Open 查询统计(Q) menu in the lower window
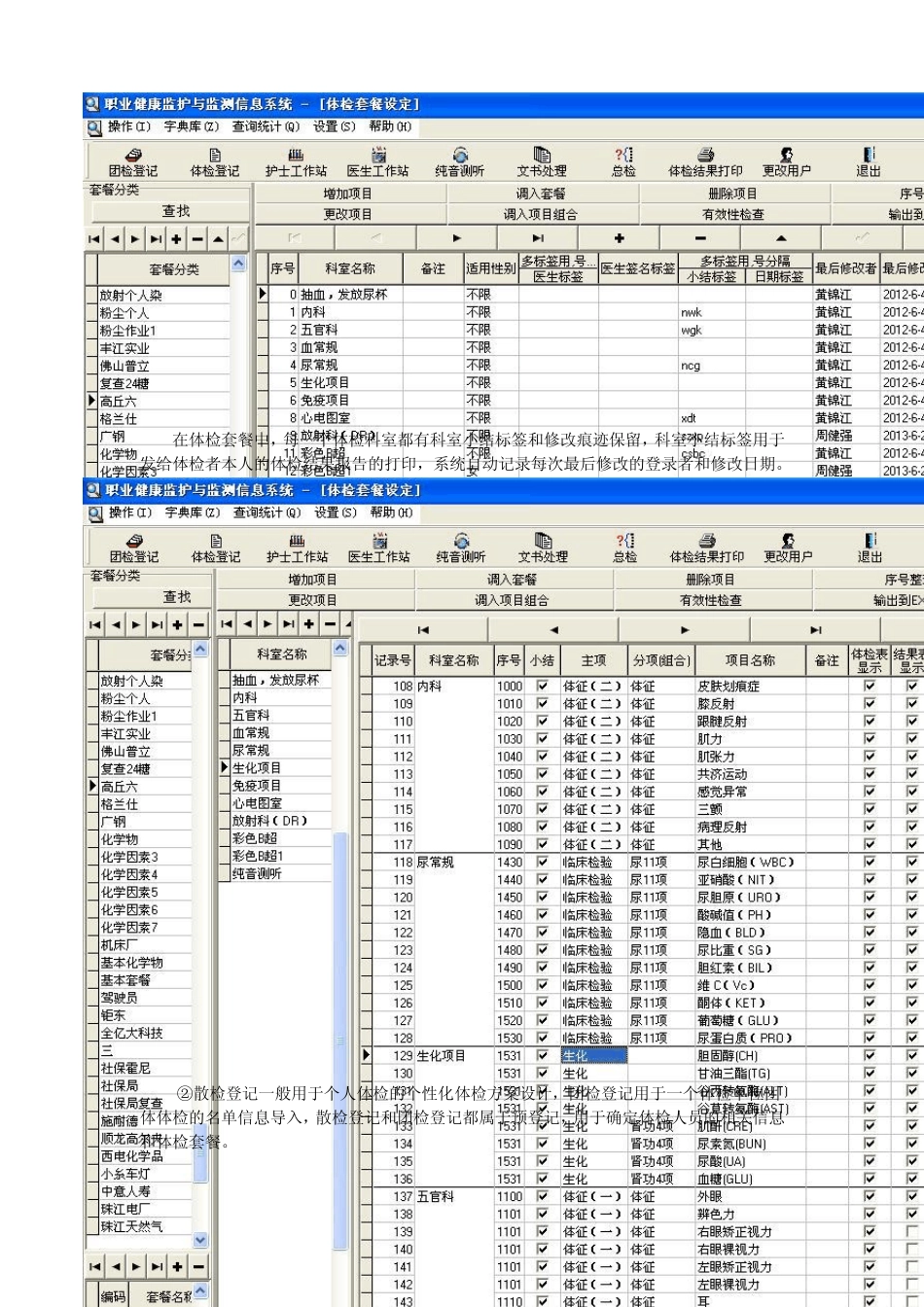The height and width of the screenshot is (1307, 924). [267, 512]
